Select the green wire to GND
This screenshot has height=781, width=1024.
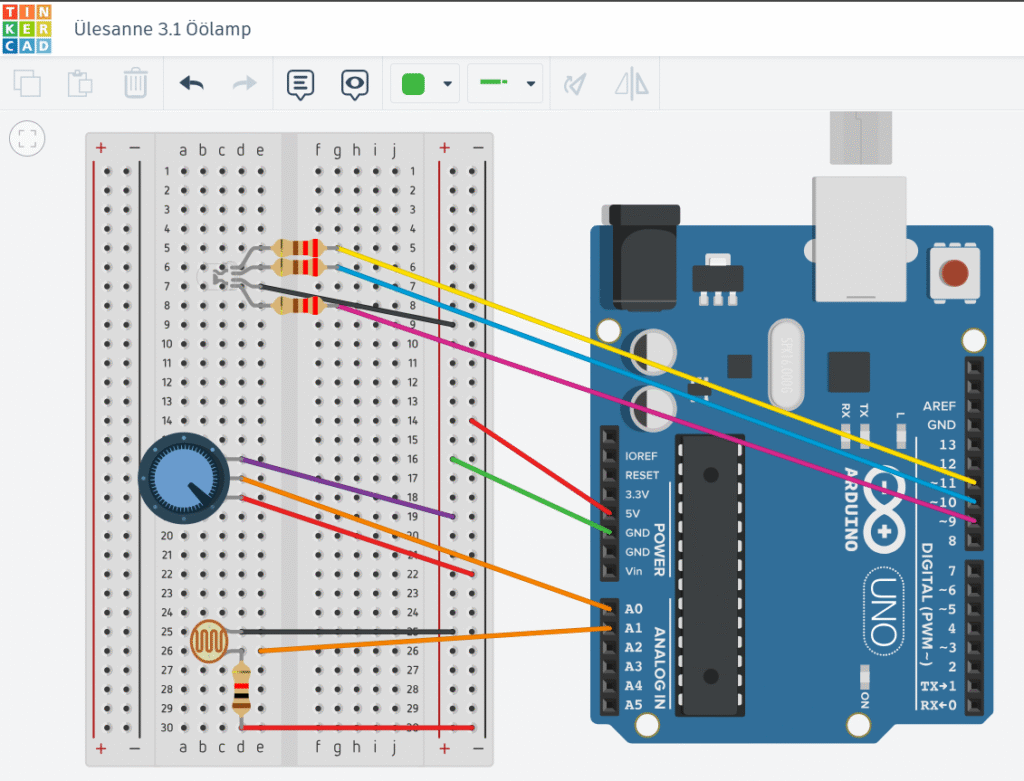tap(532, 496)
